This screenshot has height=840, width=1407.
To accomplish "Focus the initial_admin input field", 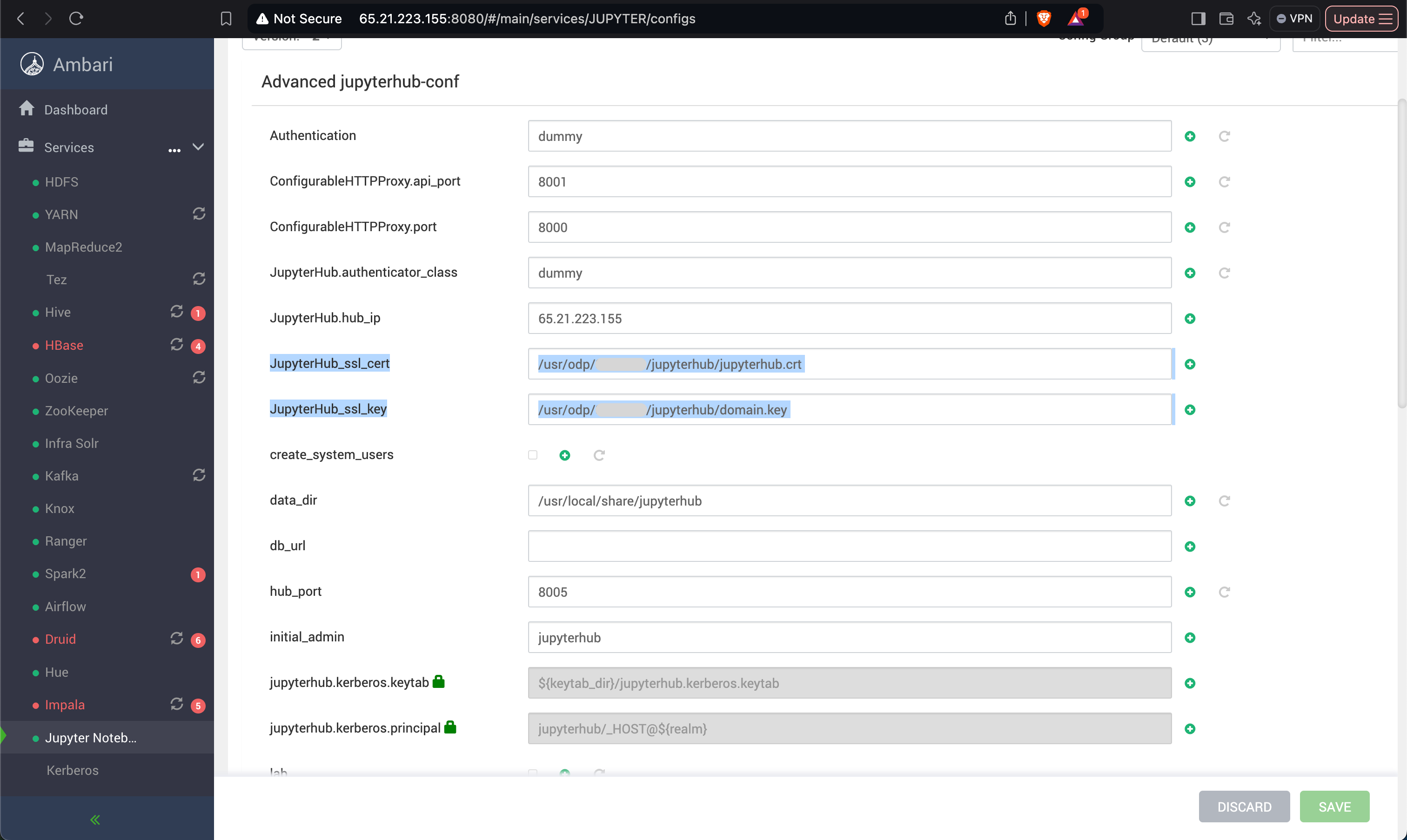I will point(849,637).
